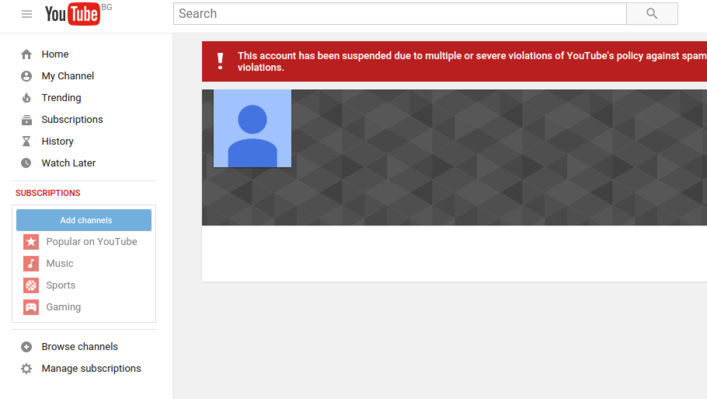Click the Watch Later clock icon

[26, 163]
